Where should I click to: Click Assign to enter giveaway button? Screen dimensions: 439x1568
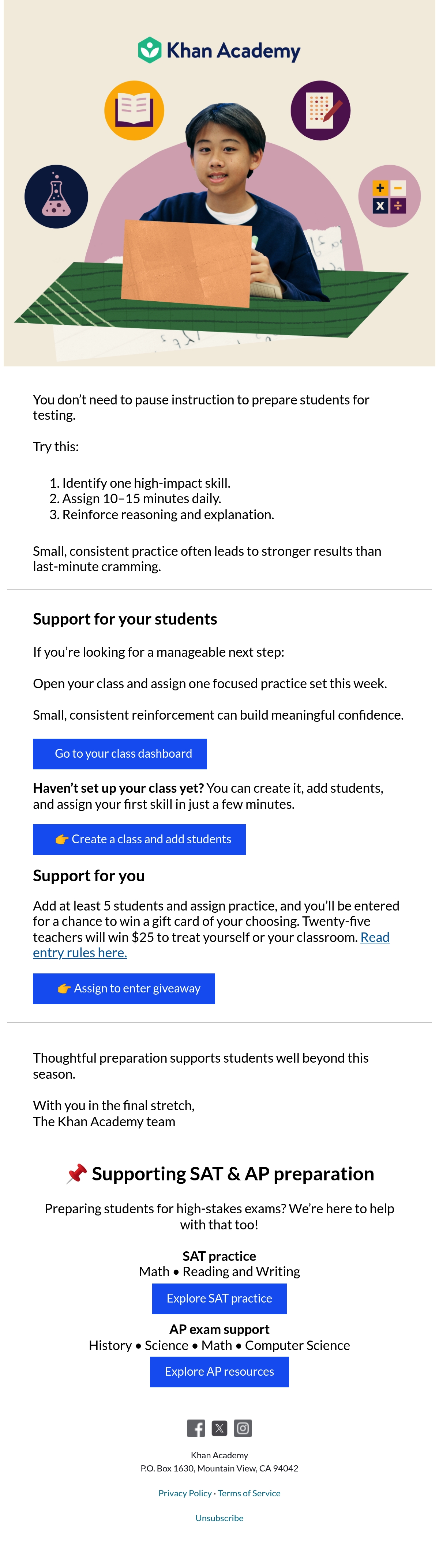124,988
